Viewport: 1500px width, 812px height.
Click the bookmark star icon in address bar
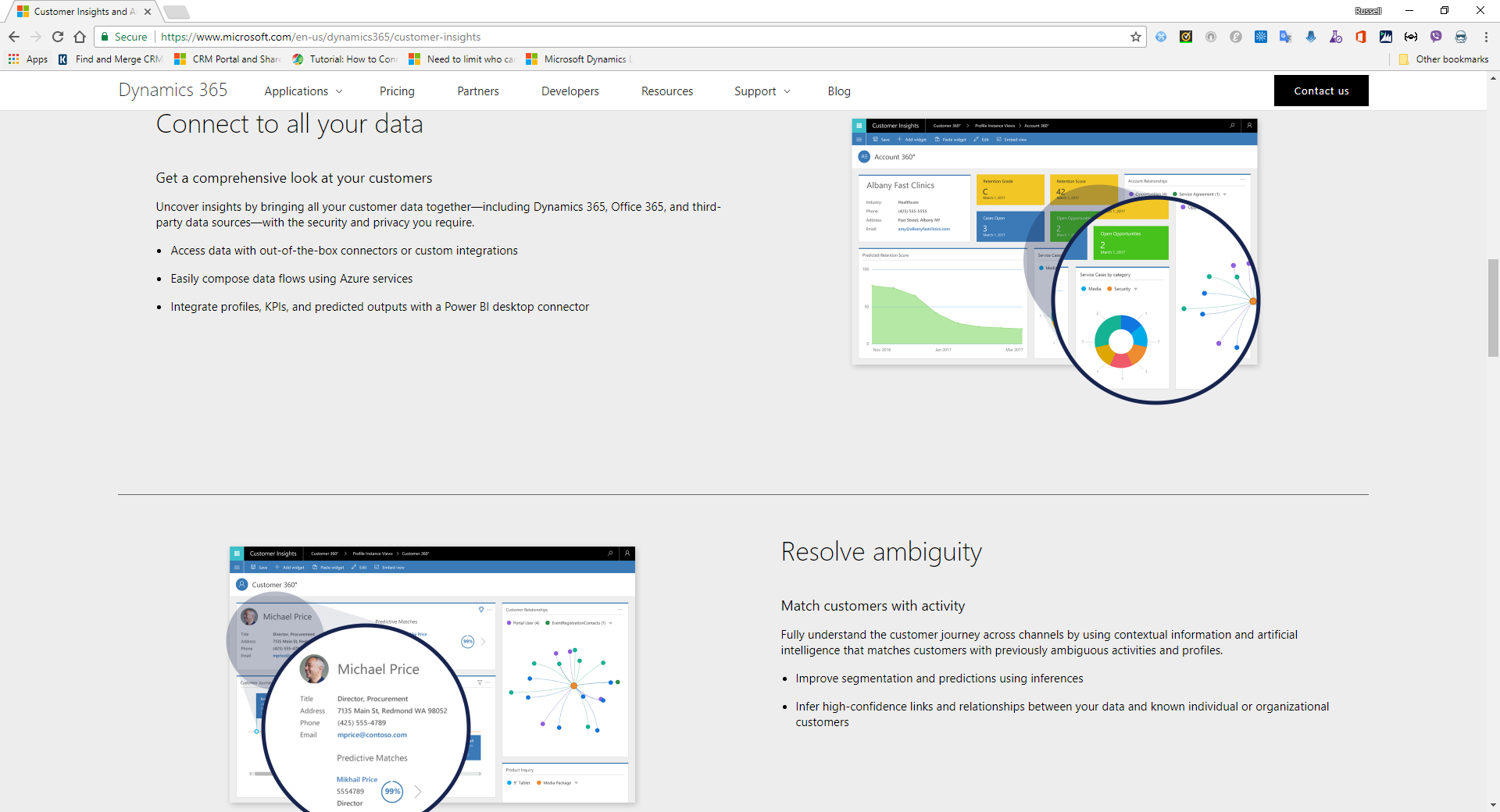tap(1135, 37)
